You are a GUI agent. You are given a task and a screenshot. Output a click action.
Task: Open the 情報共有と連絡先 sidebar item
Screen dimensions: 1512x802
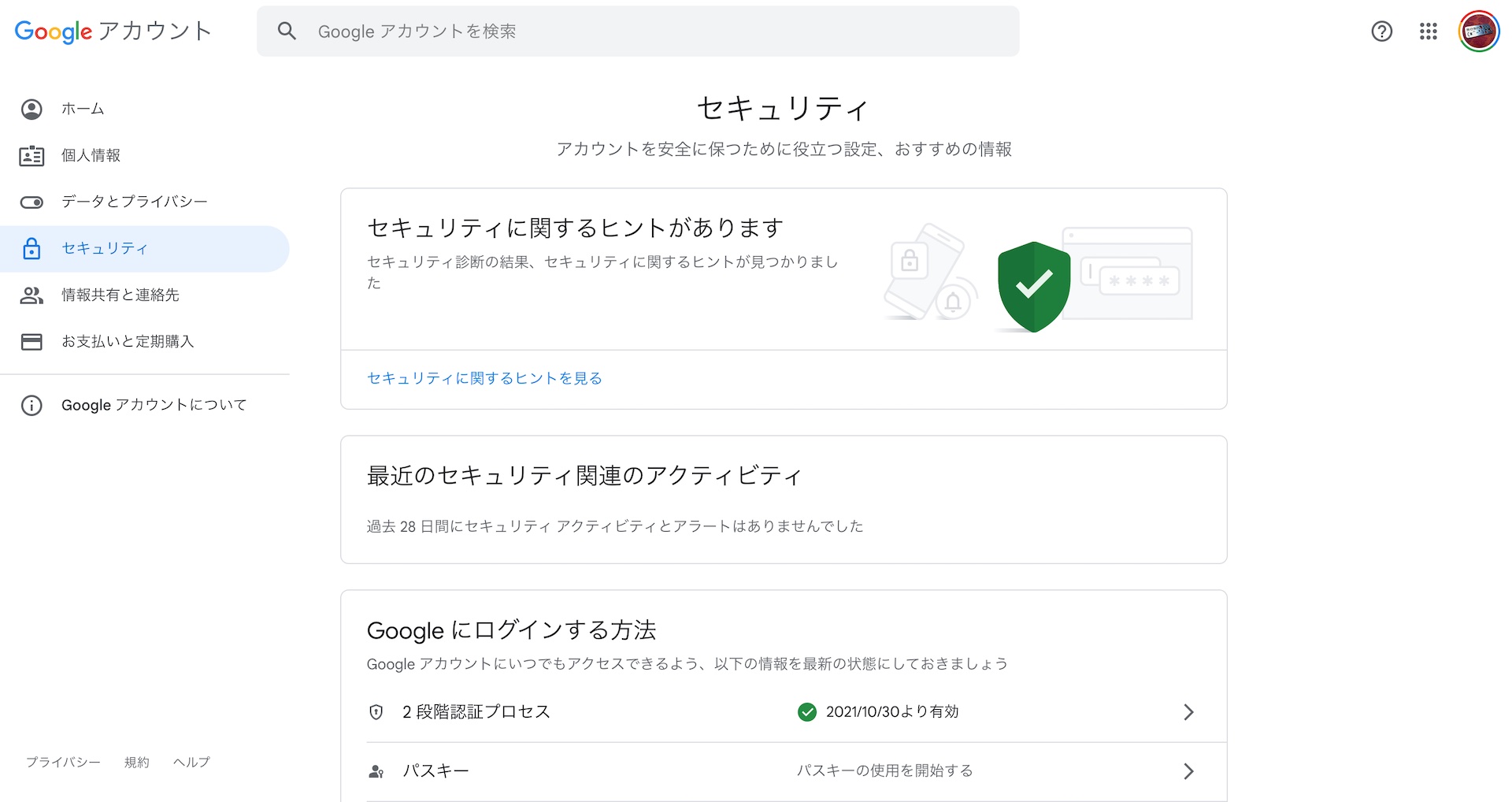click(120, 295)
